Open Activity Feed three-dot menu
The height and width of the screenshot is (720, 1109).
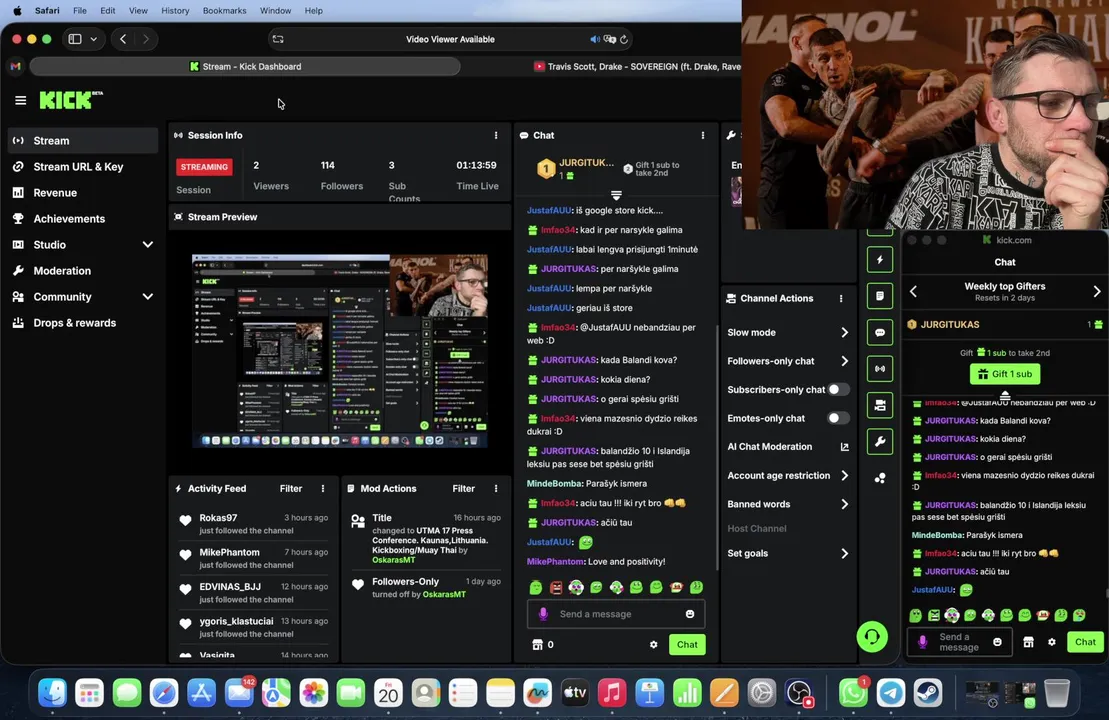point(323,489)
